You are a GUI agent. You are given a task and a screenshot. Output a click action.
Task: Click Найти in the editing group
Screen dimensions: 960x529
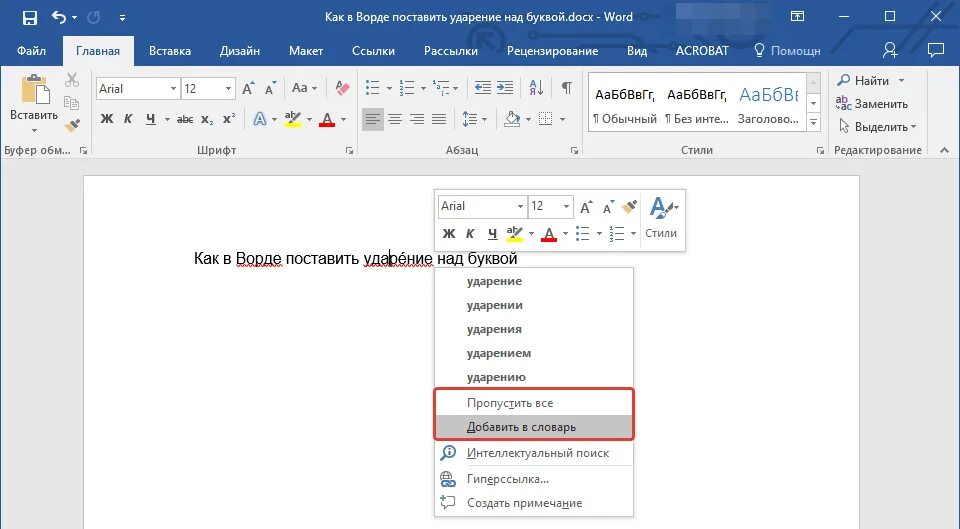(x=870, y=81)
